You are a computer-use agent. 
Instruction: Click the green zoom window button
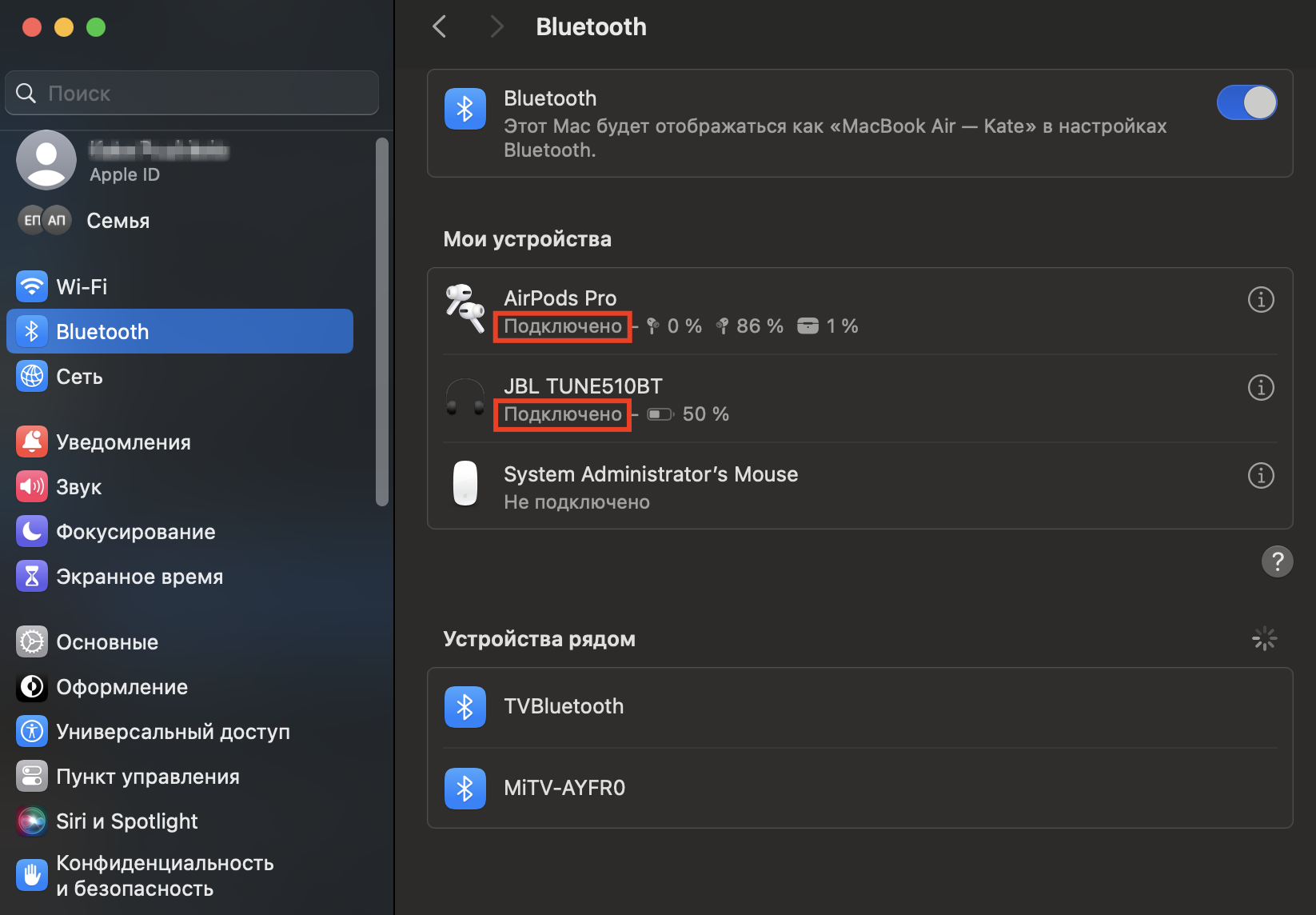coord(96,27)
